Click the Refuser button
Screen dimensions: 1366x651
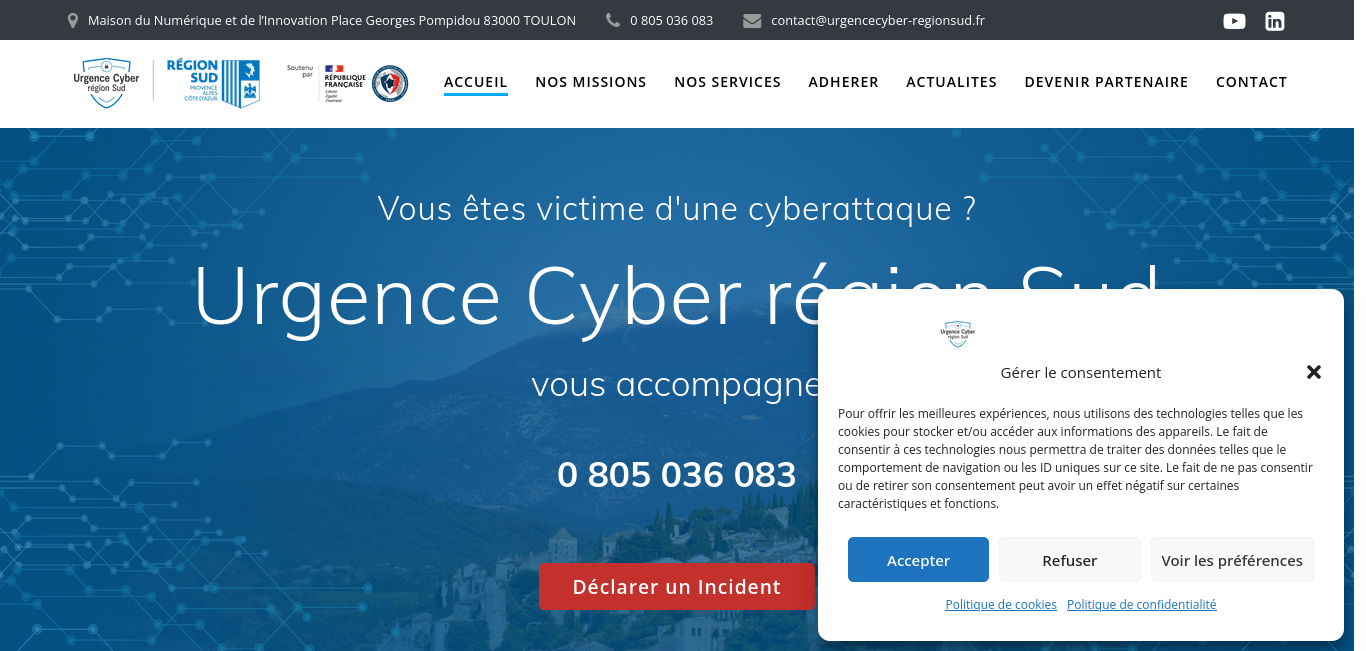(x=1070, y=560)
